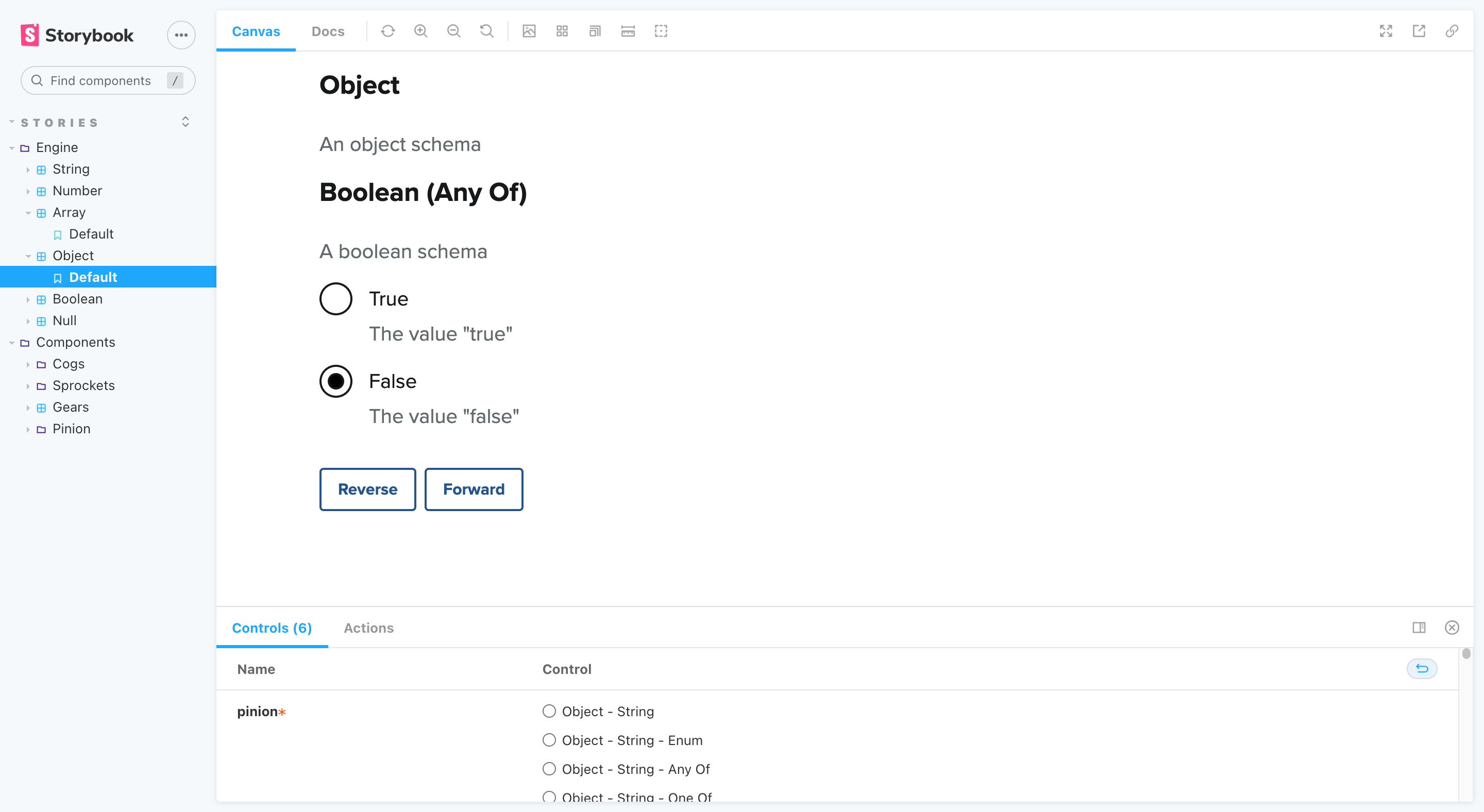The height and width of the screenshot is (812, 1484).
Task: Toggle the grid background icon
Action: [562, 31]
